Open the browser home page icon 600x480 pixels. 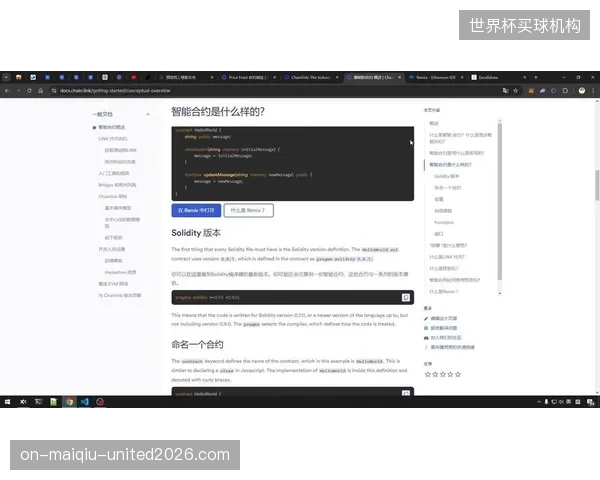41,91
